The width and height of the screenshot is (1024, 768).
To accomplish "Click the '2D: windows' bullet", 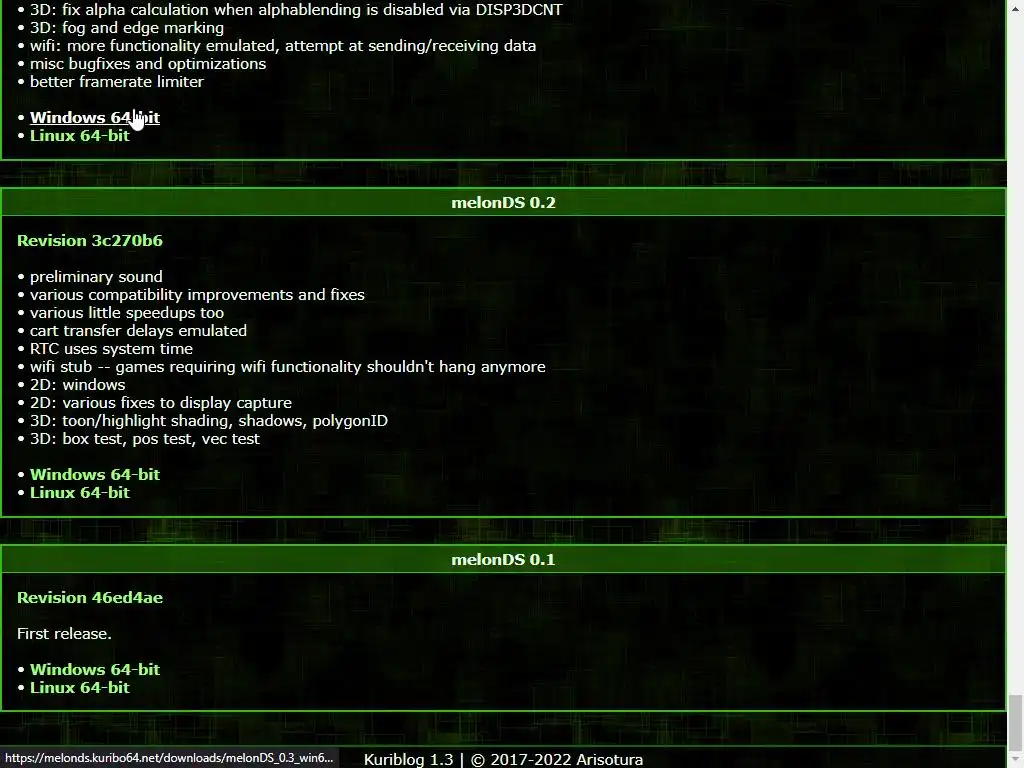I will pos(78,385).
